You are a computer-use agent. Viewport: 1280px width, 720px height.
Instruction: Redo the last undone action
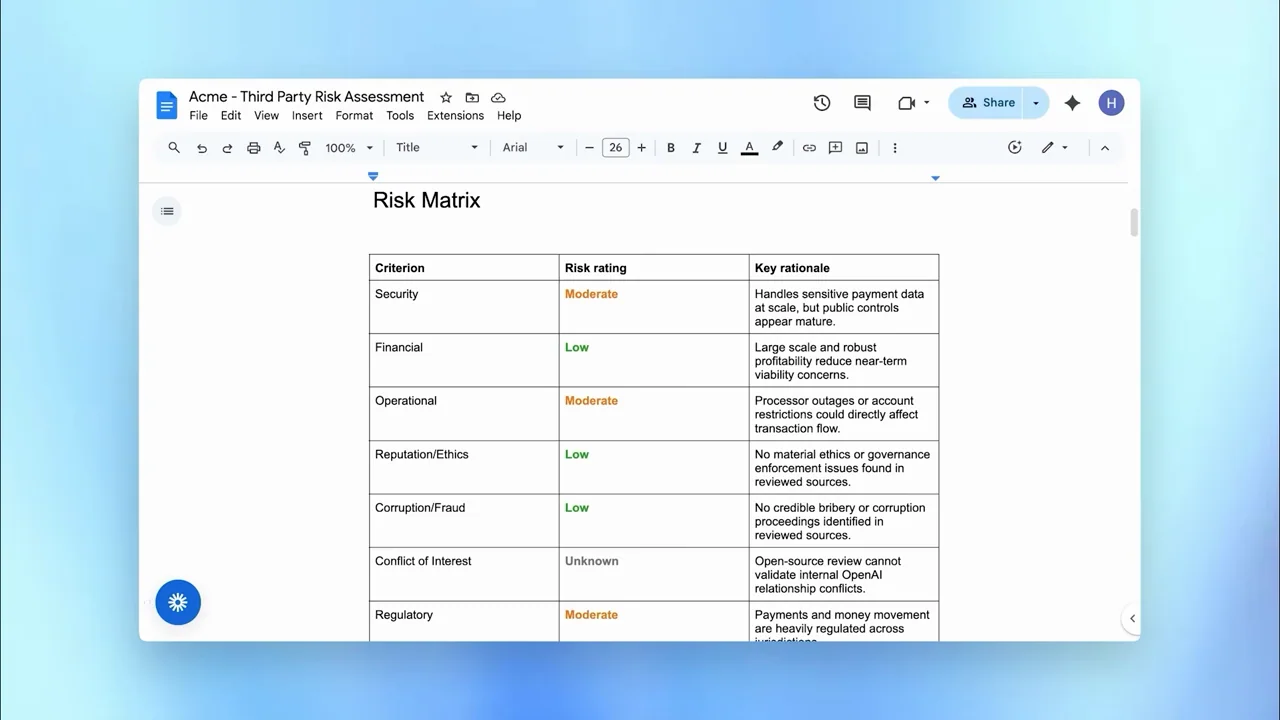[227, 148]
